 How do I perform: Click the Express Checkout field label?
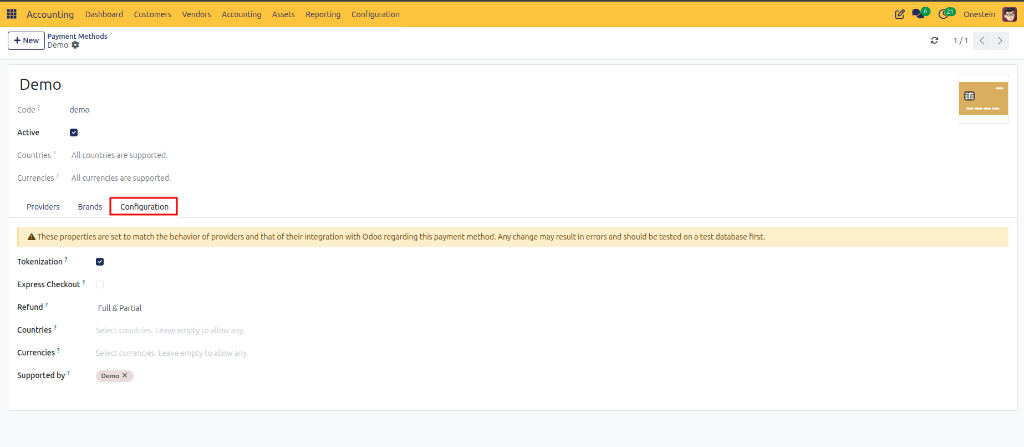tap(48, 284)
